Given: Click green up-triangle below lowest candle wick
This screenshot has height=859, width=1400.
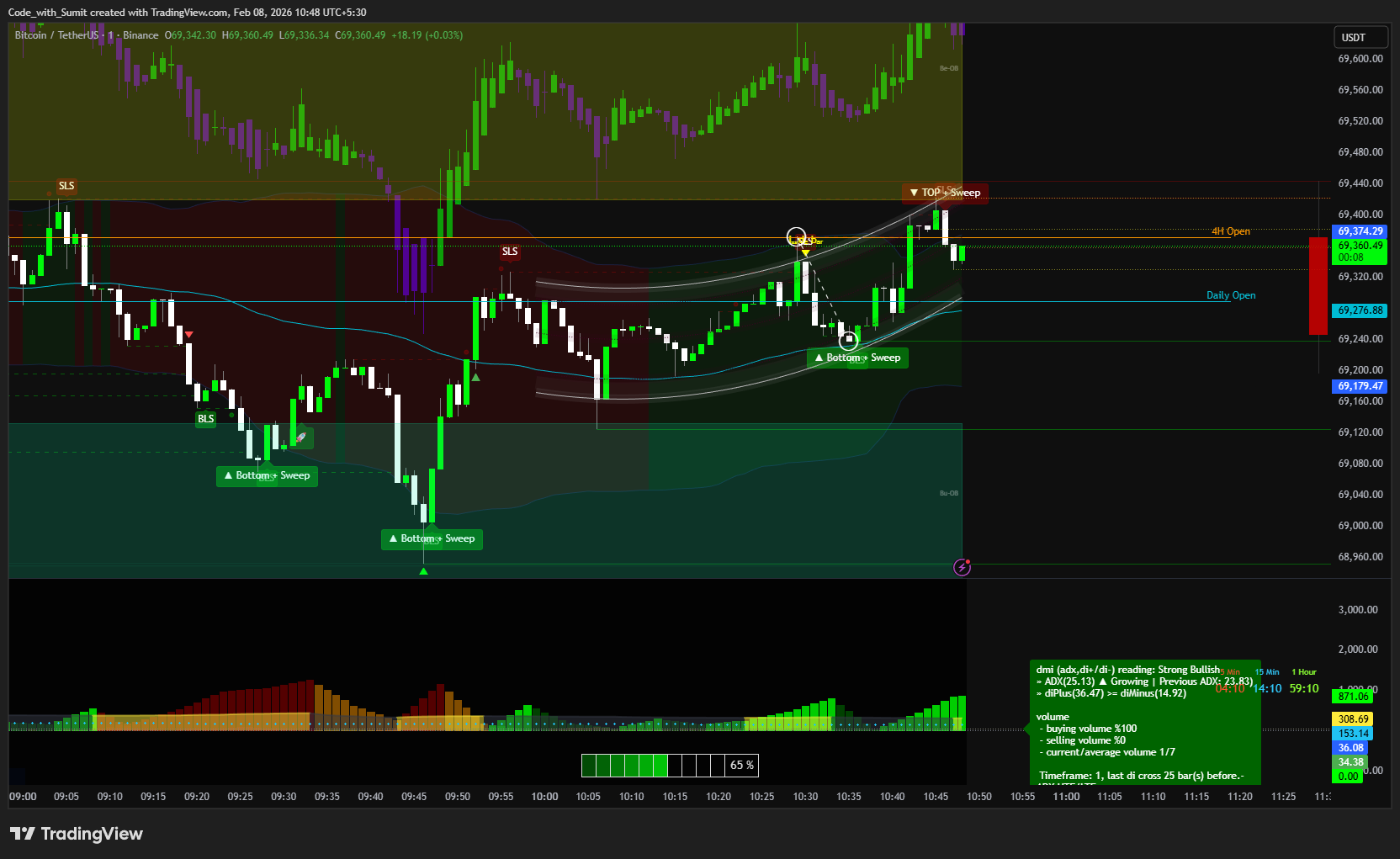Looking at the screenshot, I should (x=423, y=571).
